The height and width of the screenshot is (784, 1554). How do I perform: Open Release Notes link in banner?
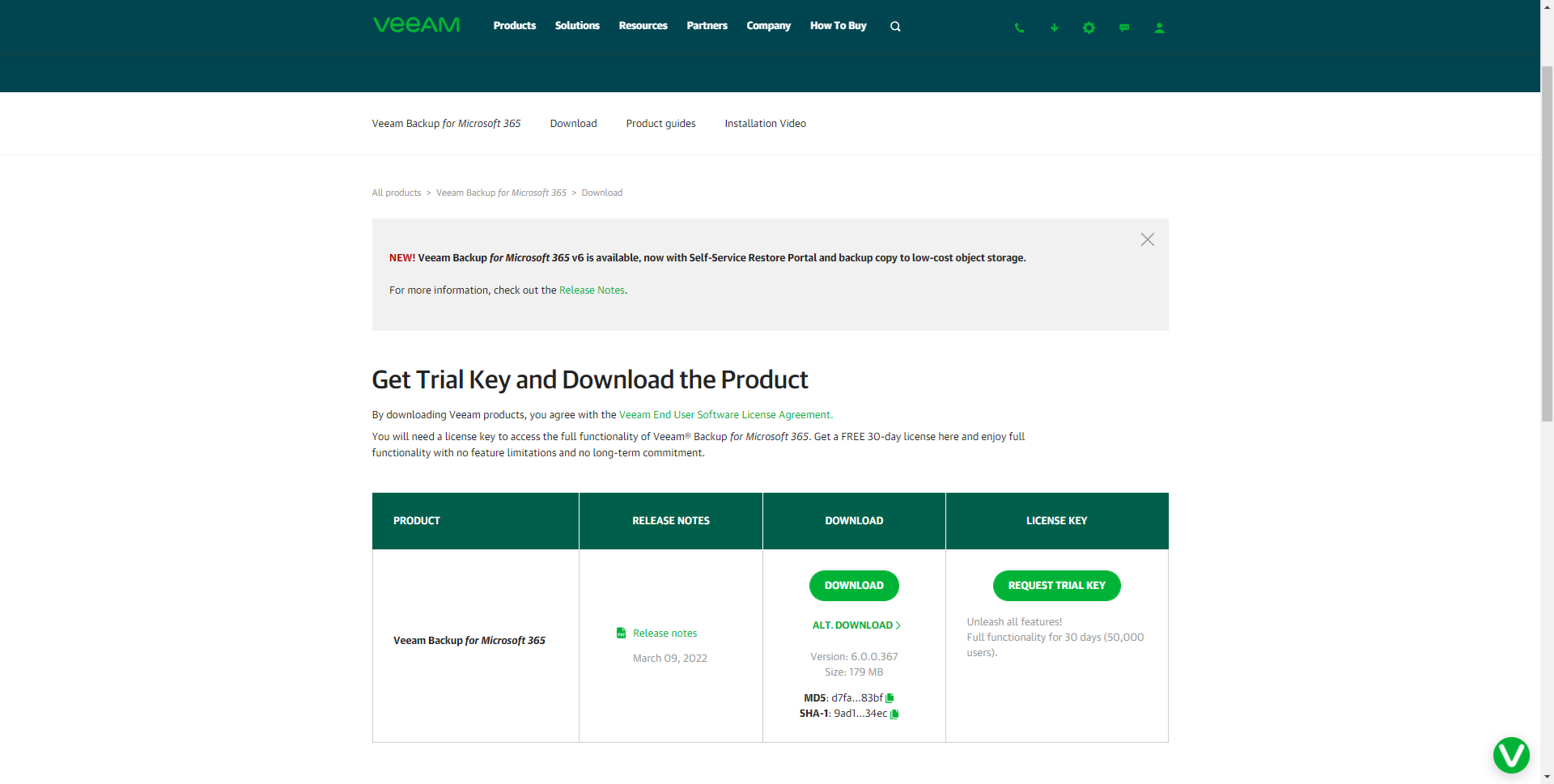[592, 290]
